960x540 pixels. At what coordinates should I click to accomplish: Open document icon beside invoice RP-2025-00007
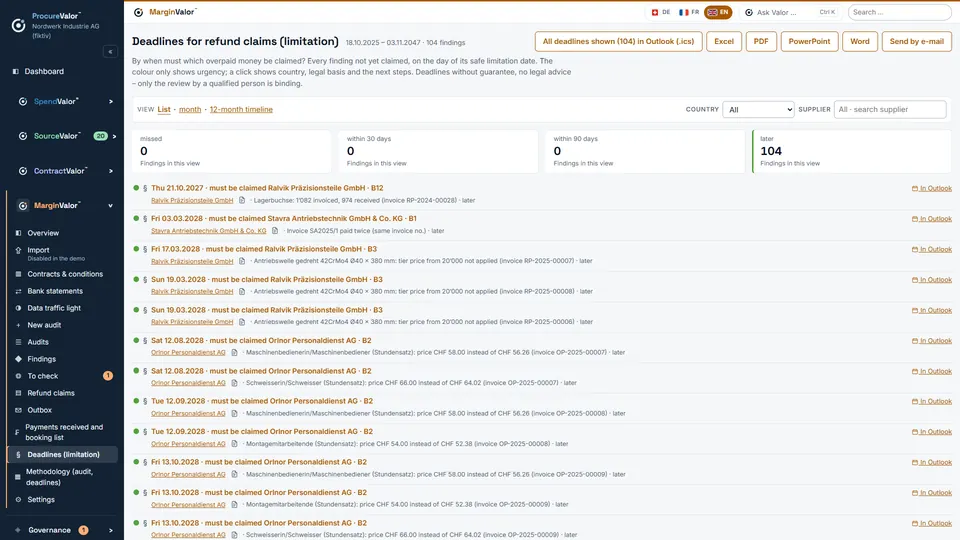(242, 261)
